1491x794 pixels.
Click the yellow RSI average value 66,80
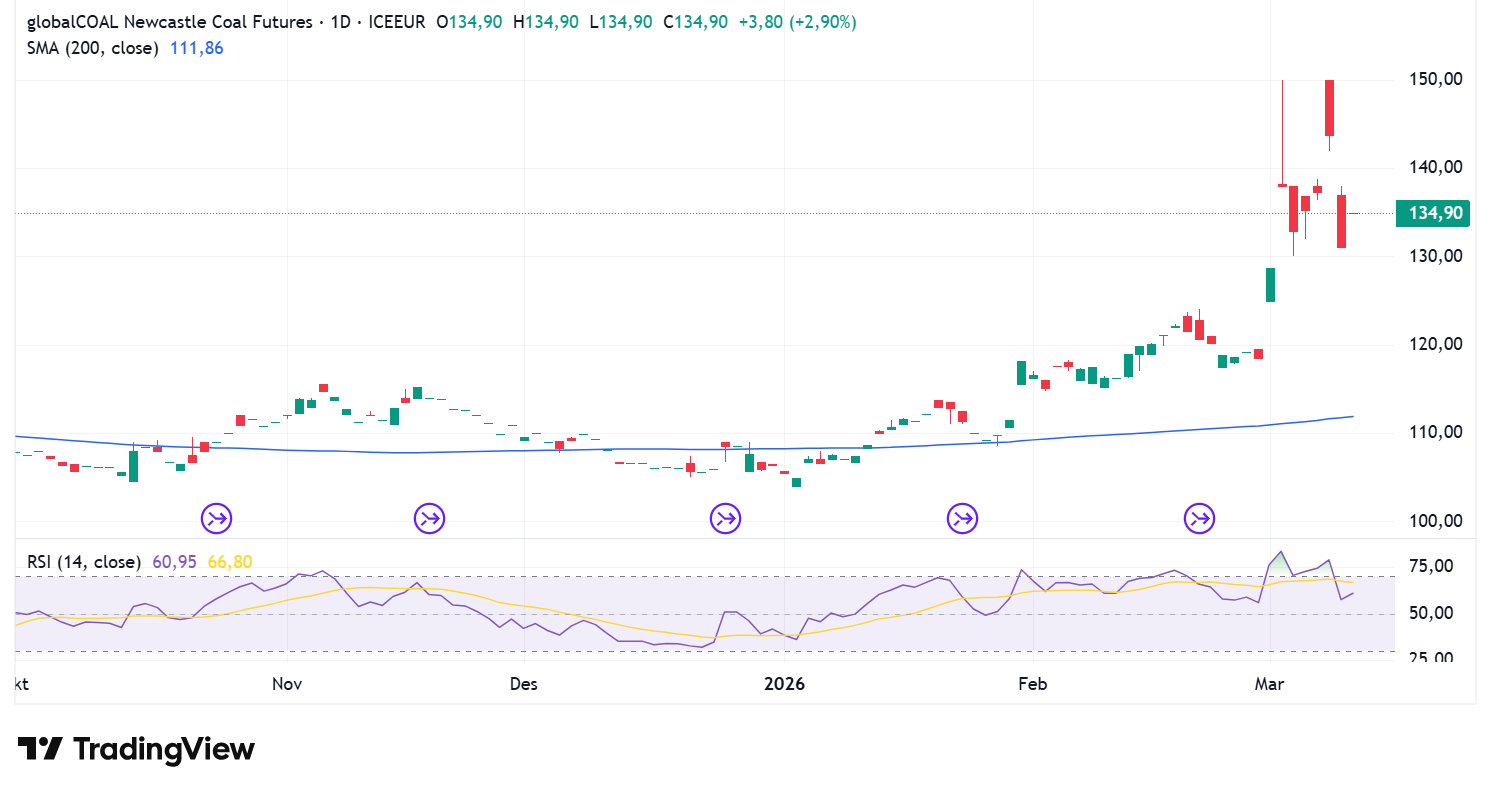pyautogui.click(x=230, y=562)
